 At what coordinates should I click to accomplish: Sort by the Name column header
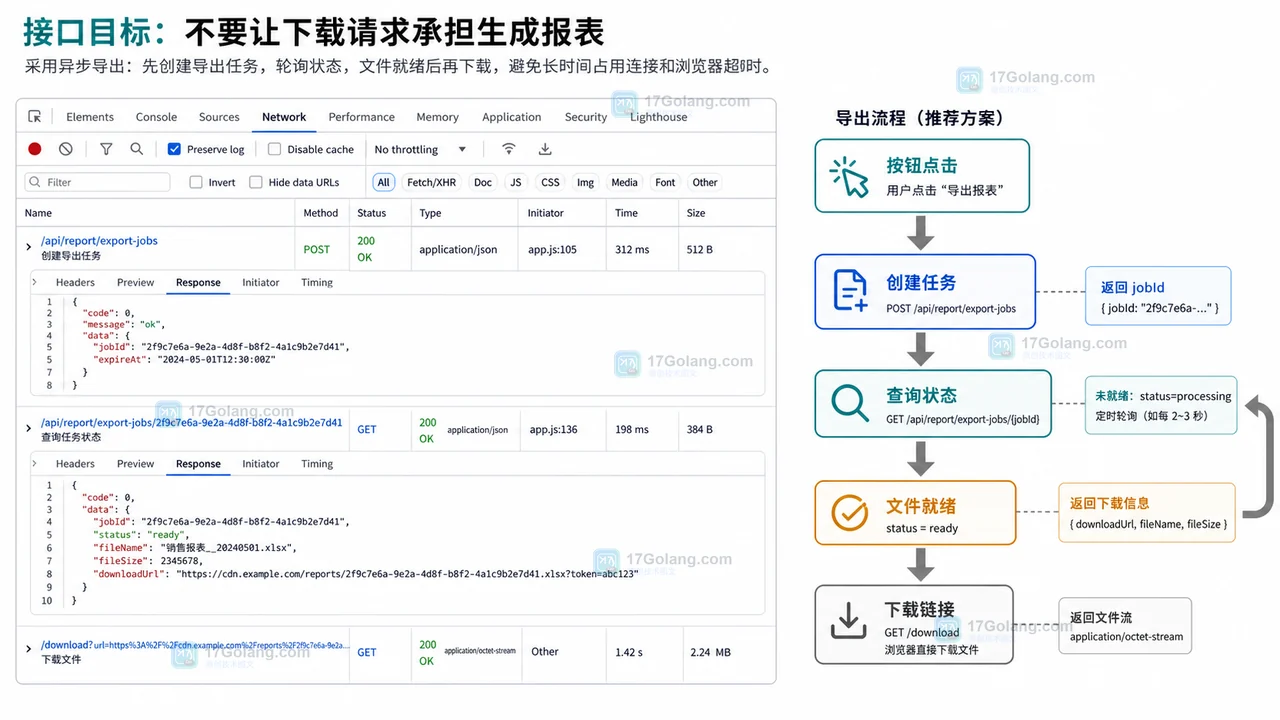38,213
